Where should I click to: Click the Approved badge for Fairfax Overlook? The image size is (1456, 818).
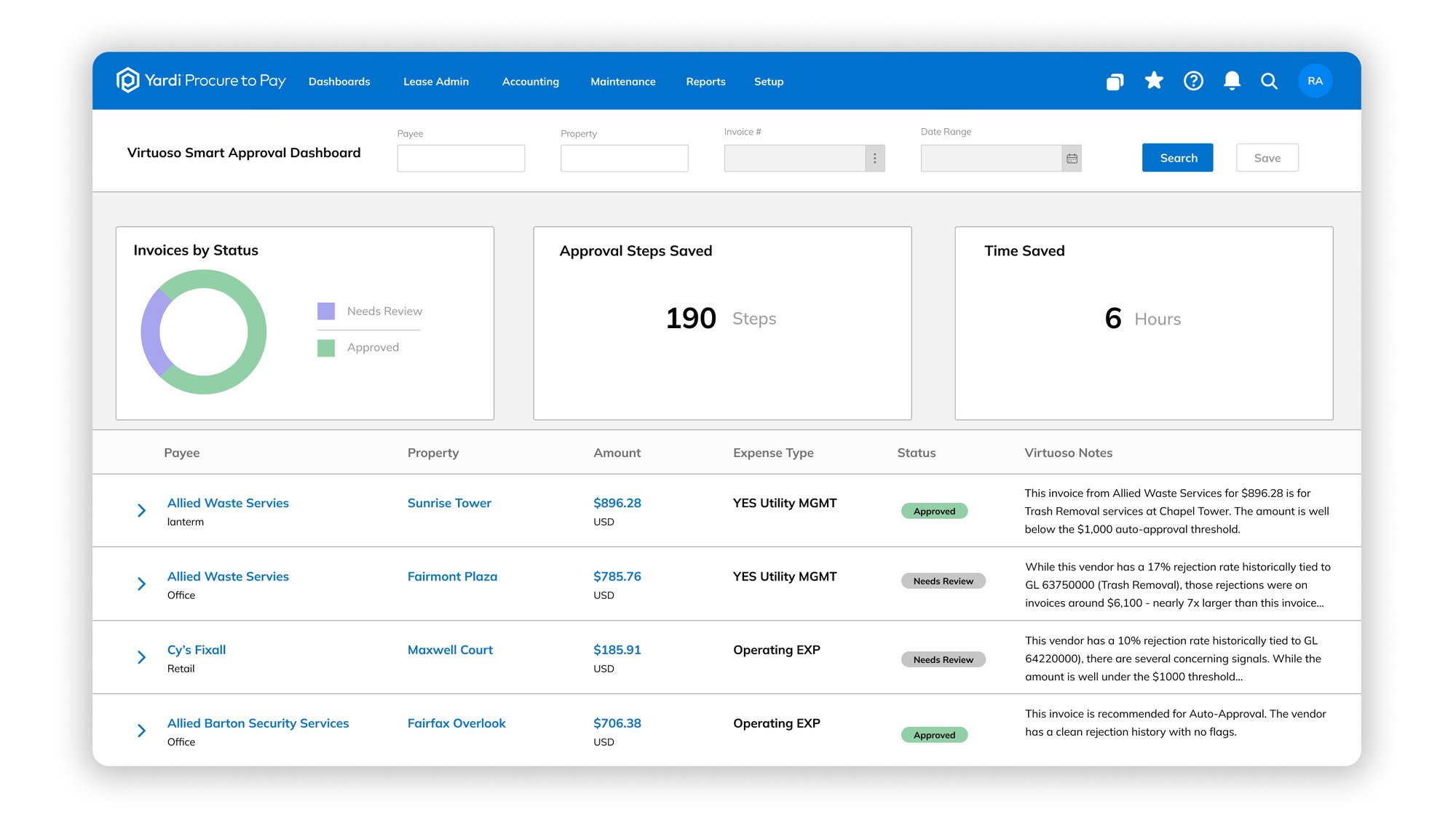click(935, 735)
